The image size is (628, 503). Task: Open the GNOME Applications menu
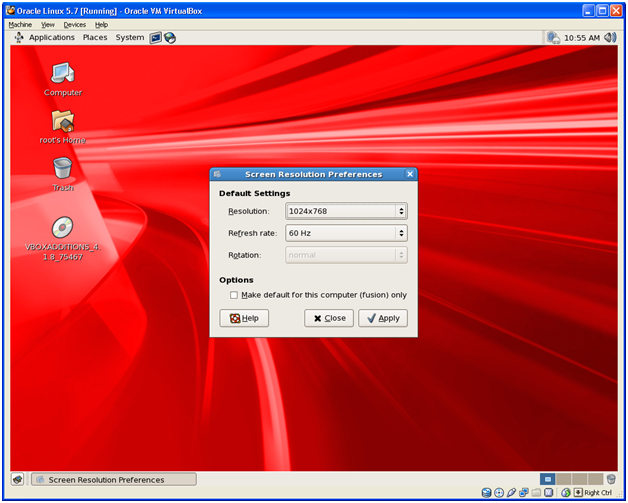pyautogui.click(x=52, y=38)
